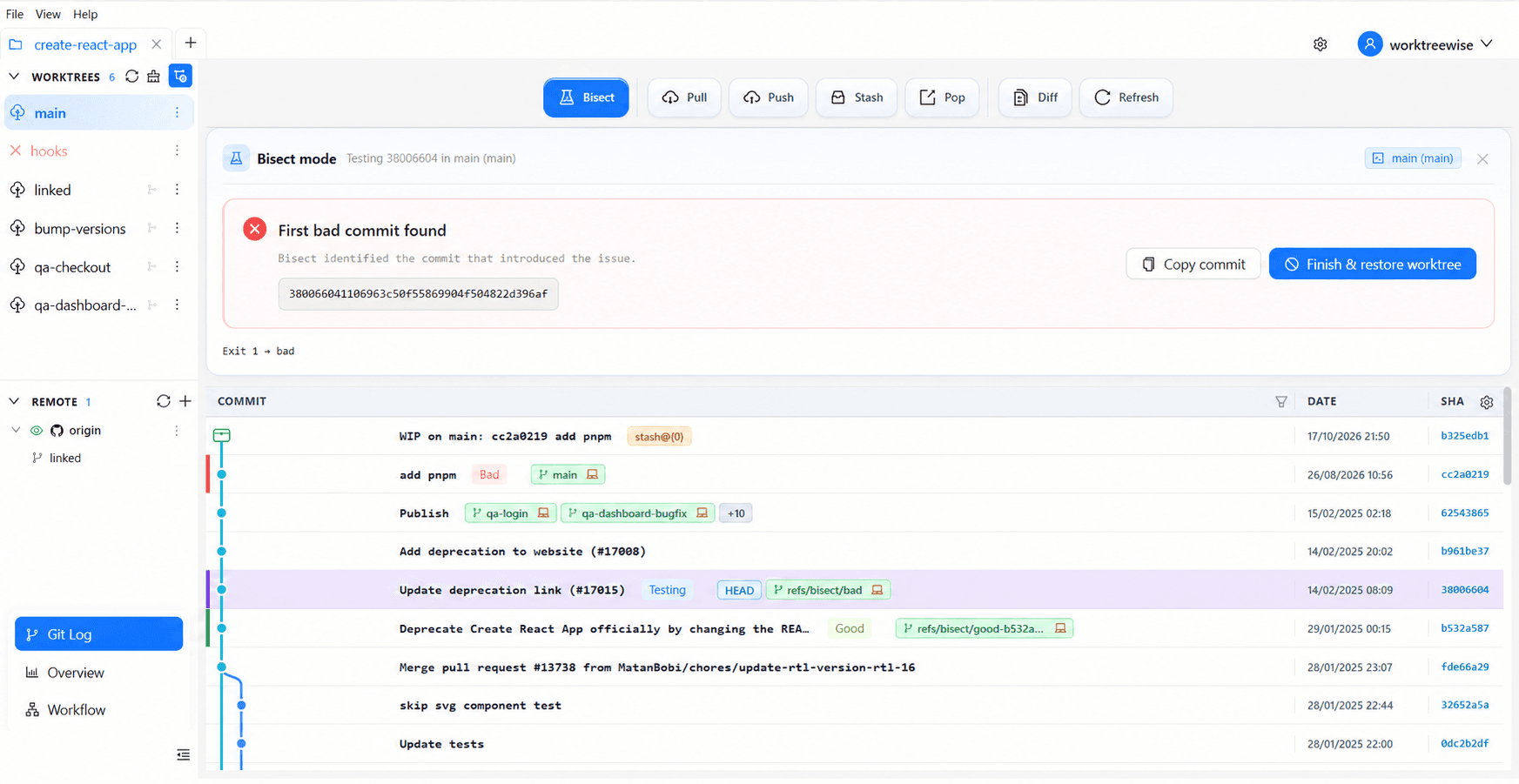Click Finish & restore worktree
The width and height of the screenshot is (1519, 784).
tap(1373, 265)
